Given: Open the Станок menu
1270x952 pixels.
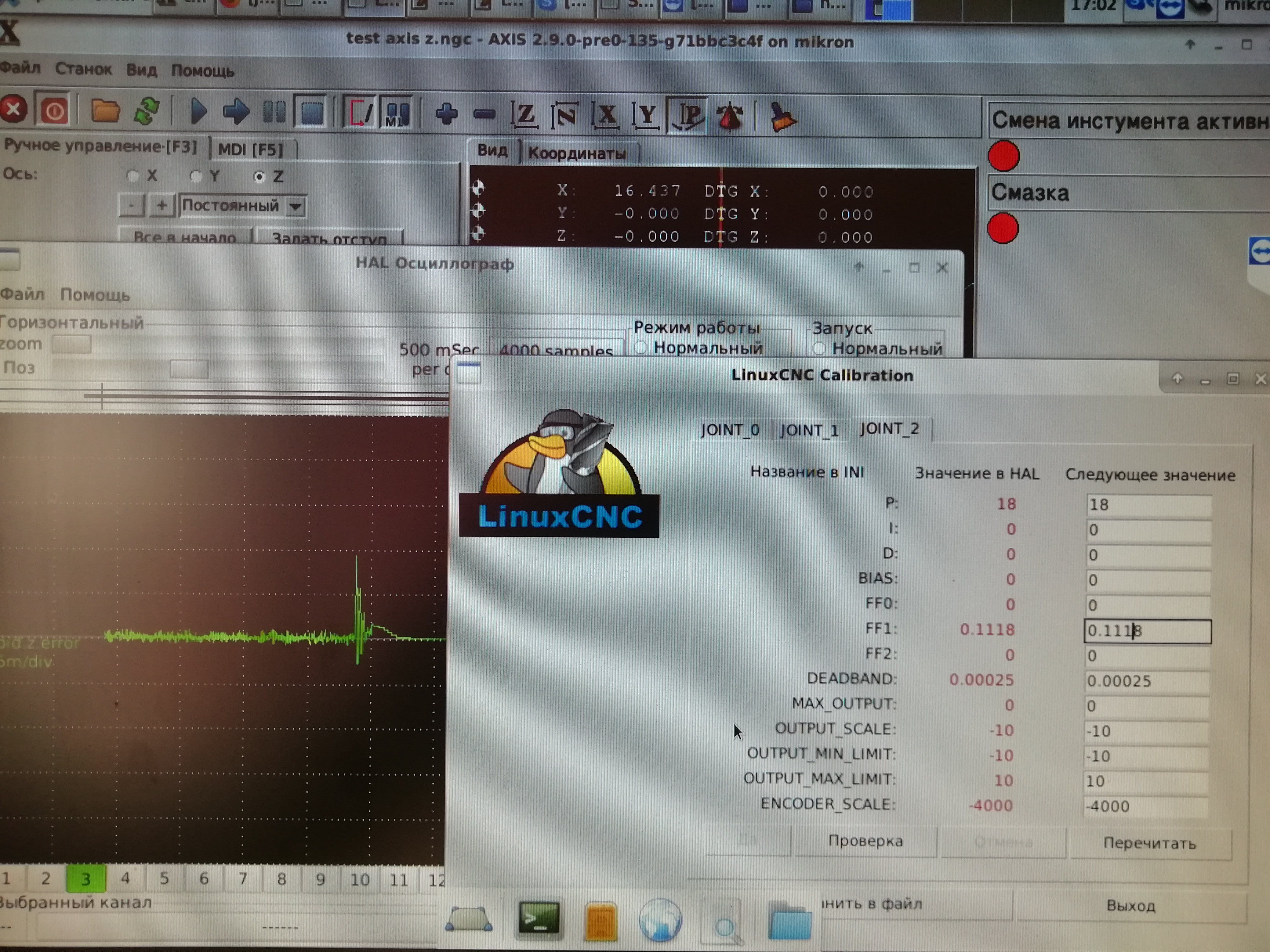Looking at the screenshot, I should coord(84,70).
